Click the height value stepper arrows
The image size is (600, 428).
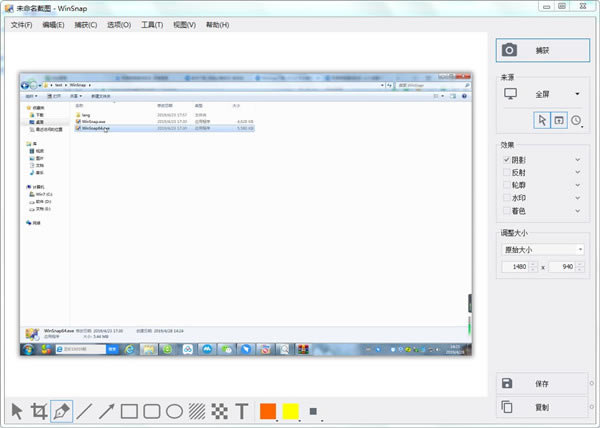coord(580,267)
